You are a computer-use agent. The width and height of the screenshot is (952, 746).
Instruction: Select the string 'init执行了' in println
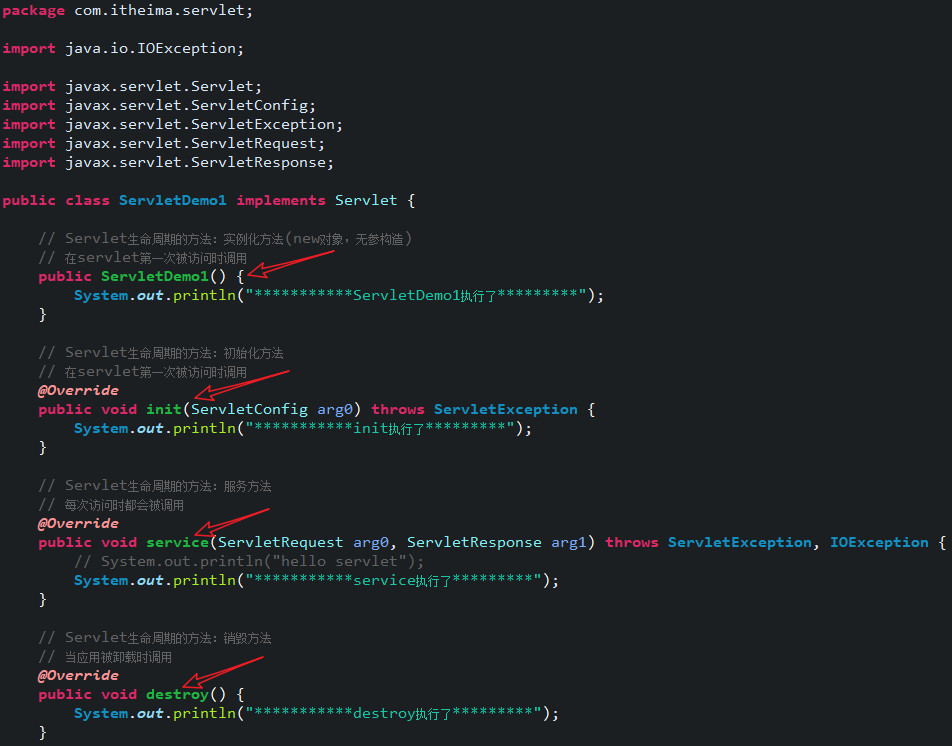coord(389,429)
